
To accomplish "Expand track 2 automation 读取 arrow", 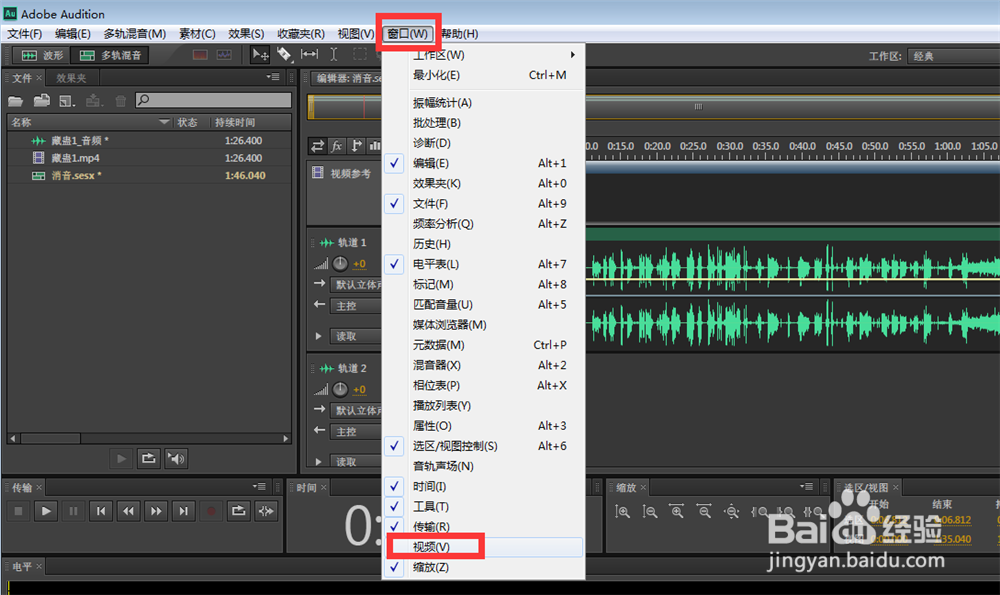I will click(x=318, y=461).
